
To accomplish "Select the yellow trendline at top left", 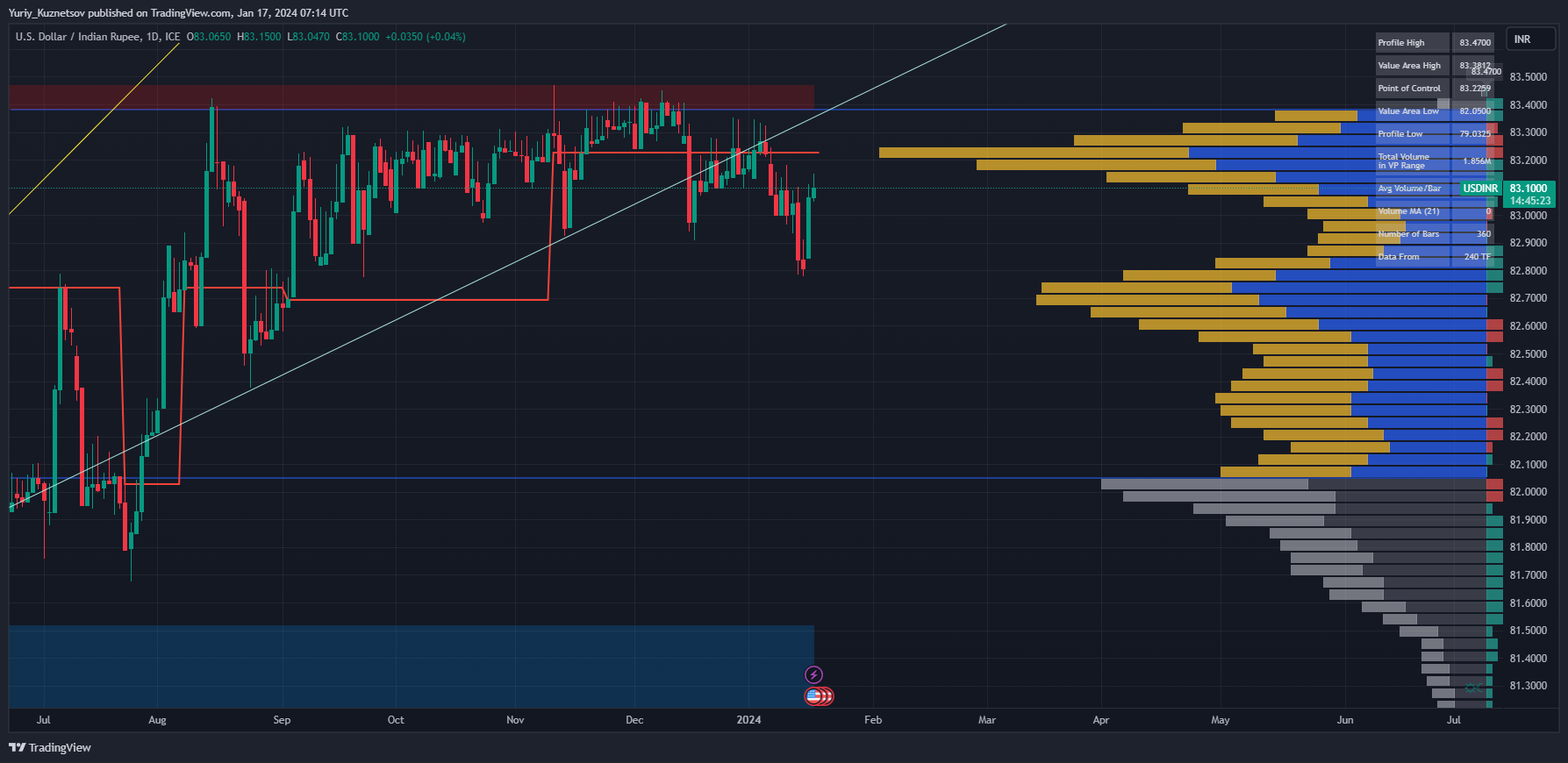I will pyautogui.click(x=94, y=128).
